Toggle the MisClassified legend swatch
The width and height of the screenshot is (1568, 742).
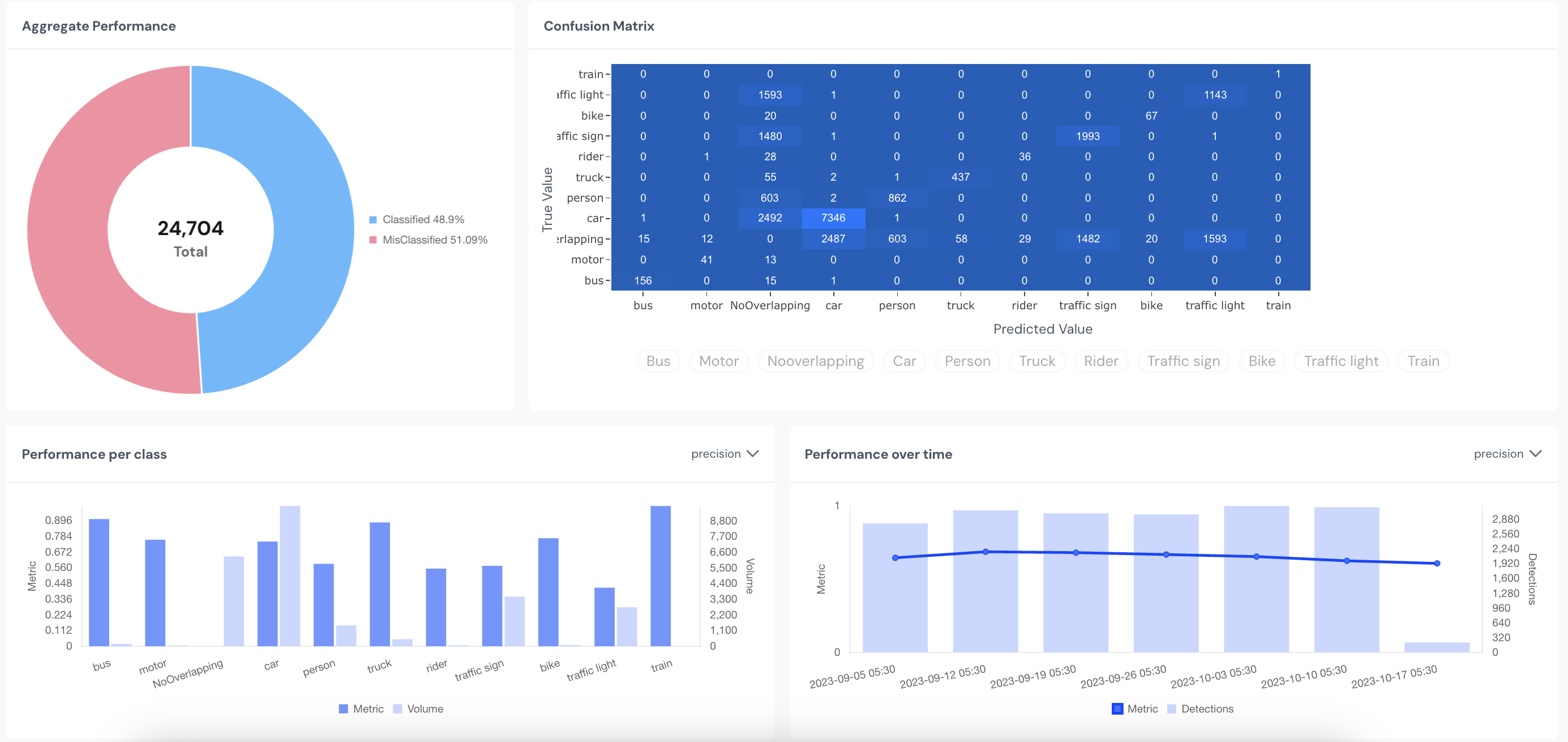(373, 240)
